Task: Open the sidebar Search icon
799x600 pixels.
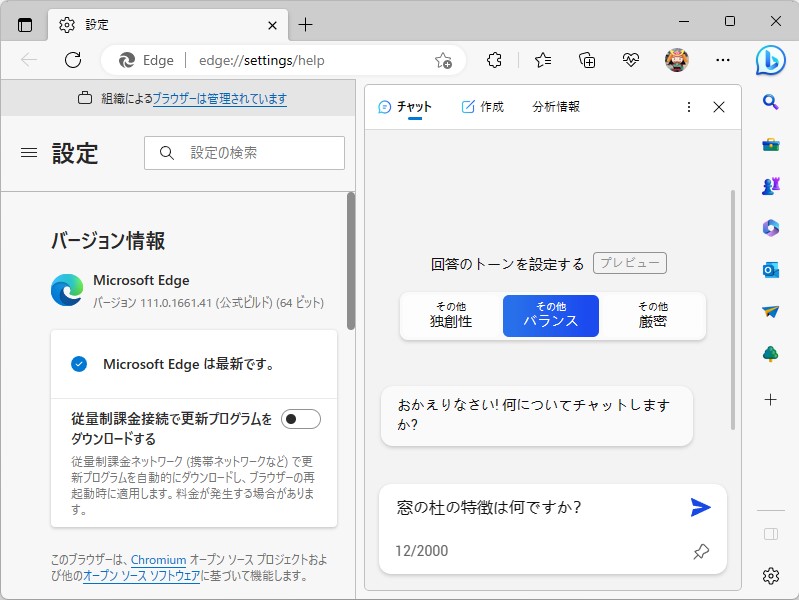Action: [770, 102]
